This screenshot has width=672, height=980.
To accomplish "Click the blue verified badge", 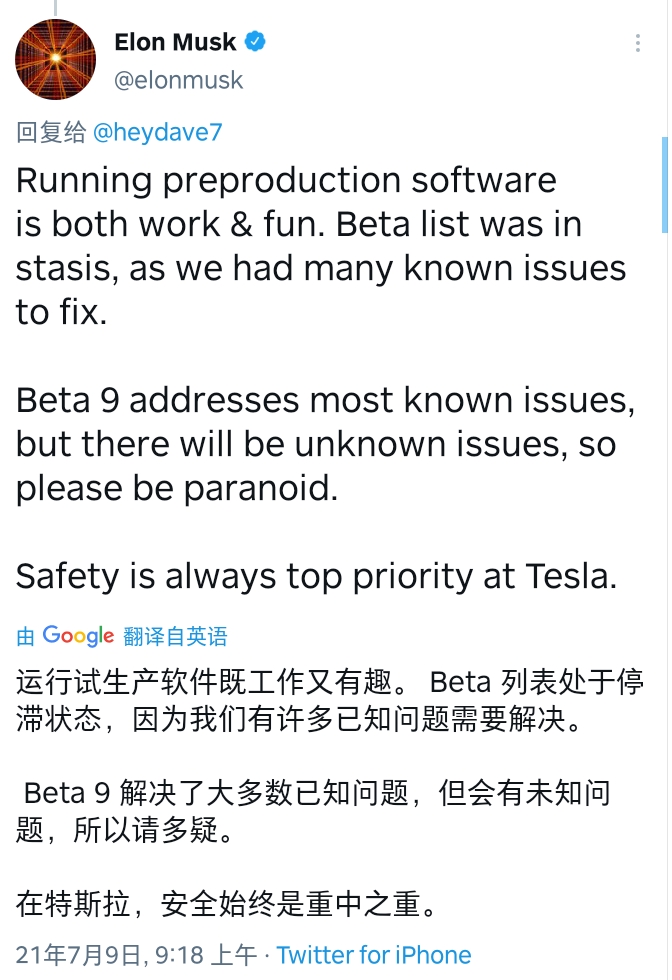I will pyautogui.click(x=257, y=42).
